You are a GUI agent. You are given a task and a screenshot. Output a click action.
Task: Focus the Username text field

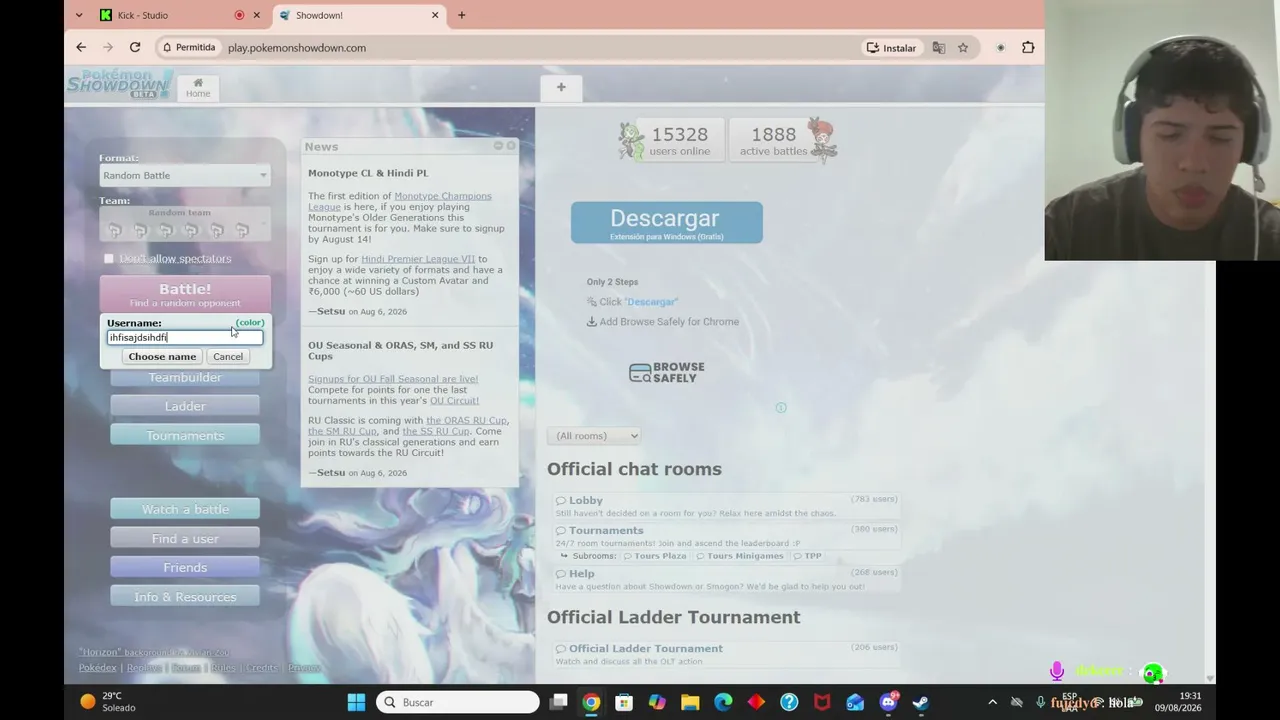click(185, 337)
